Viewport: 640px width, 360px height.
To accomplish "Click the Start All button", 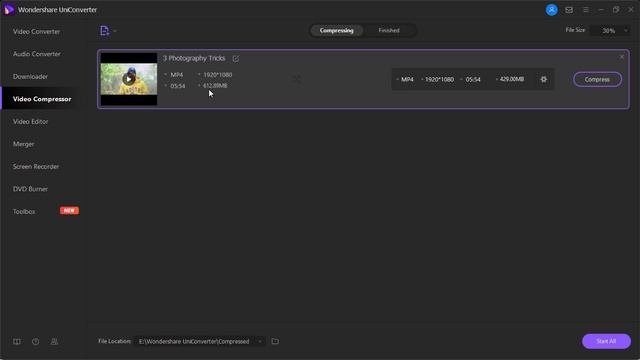I will (x=606, y=341).
